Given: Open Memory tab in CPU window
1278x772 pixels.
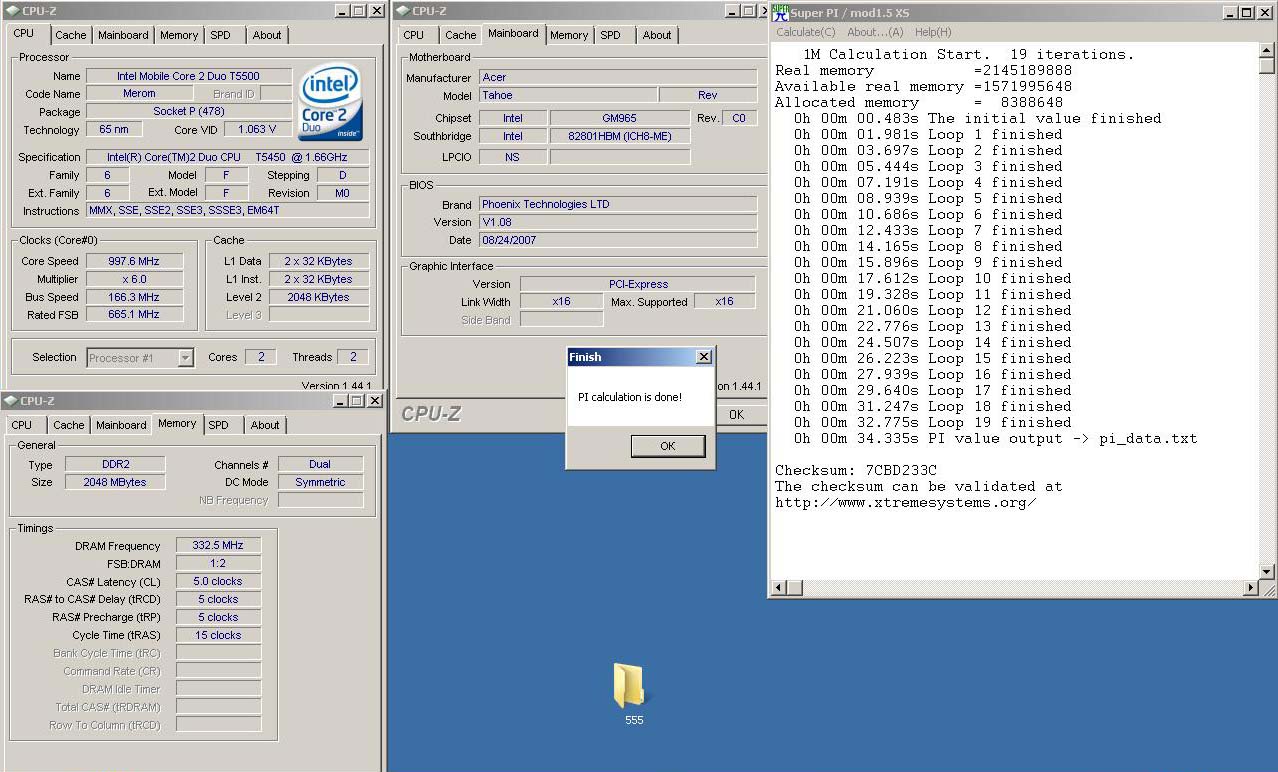Looking at the screenshot, I should (x=179, y=35).
